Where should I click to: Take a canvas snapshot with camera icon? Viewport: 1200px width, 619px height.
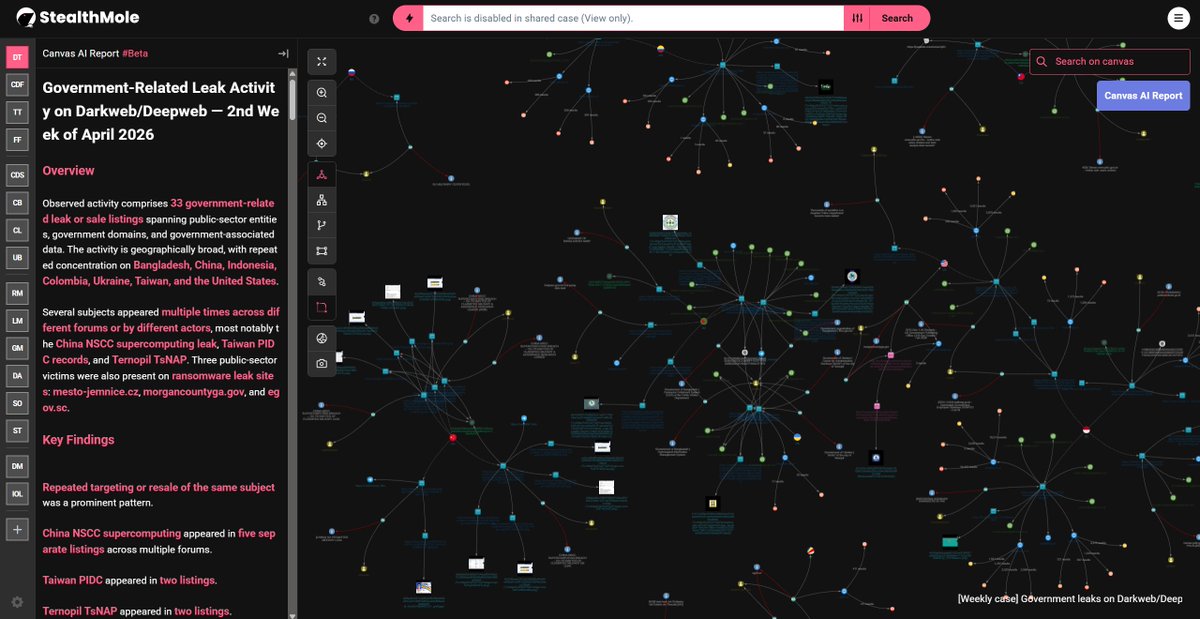322,364
